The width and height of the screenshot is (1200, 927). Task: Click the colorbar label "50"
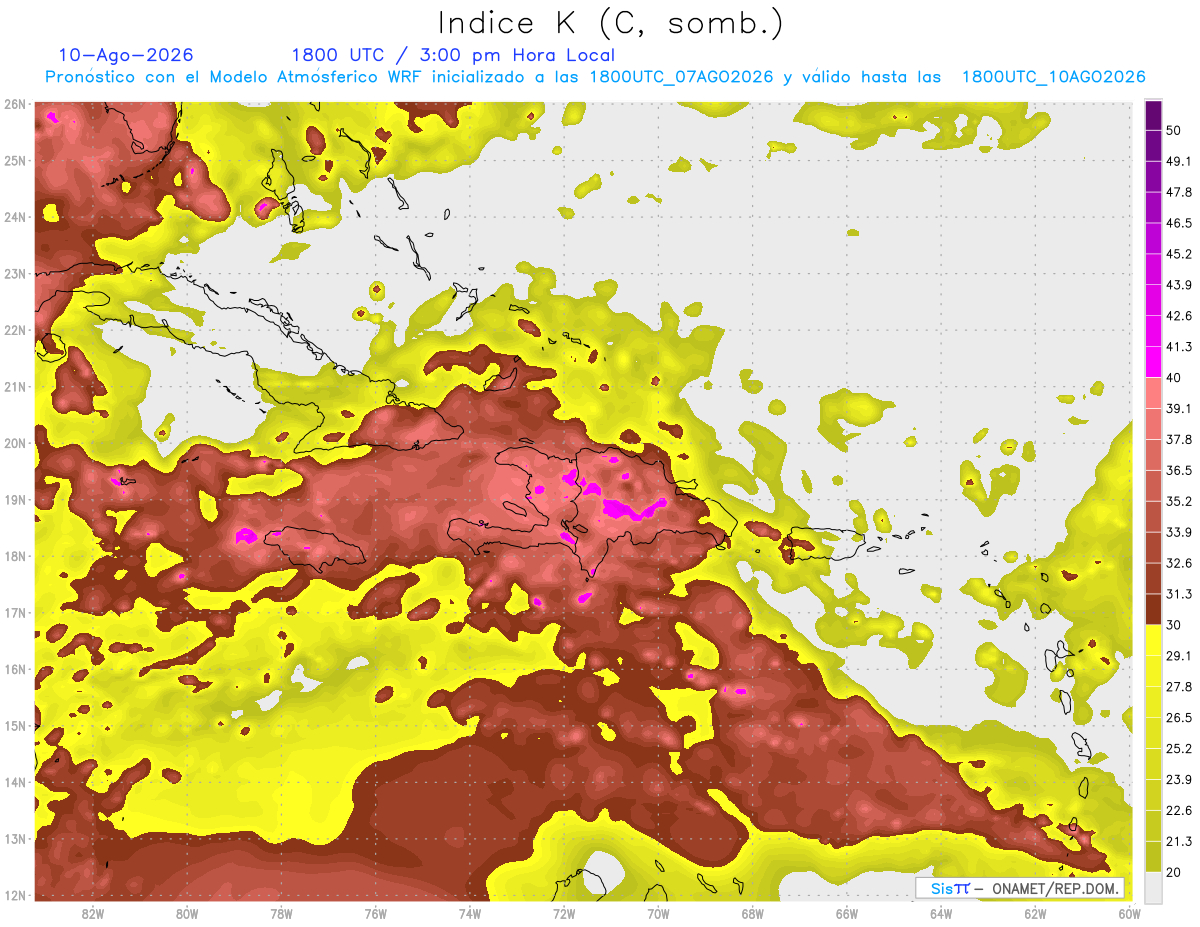pos(1174,131)
